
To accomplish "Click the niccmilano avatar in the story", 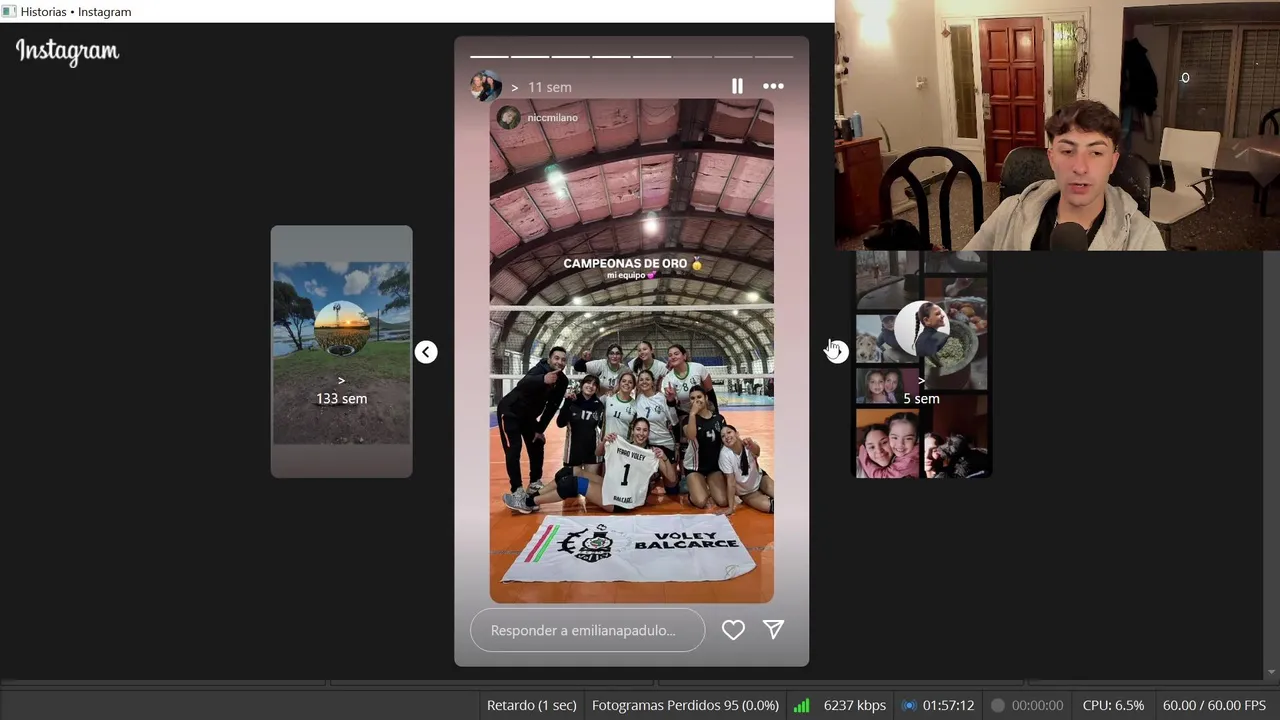I will click(x=509, y=118).
